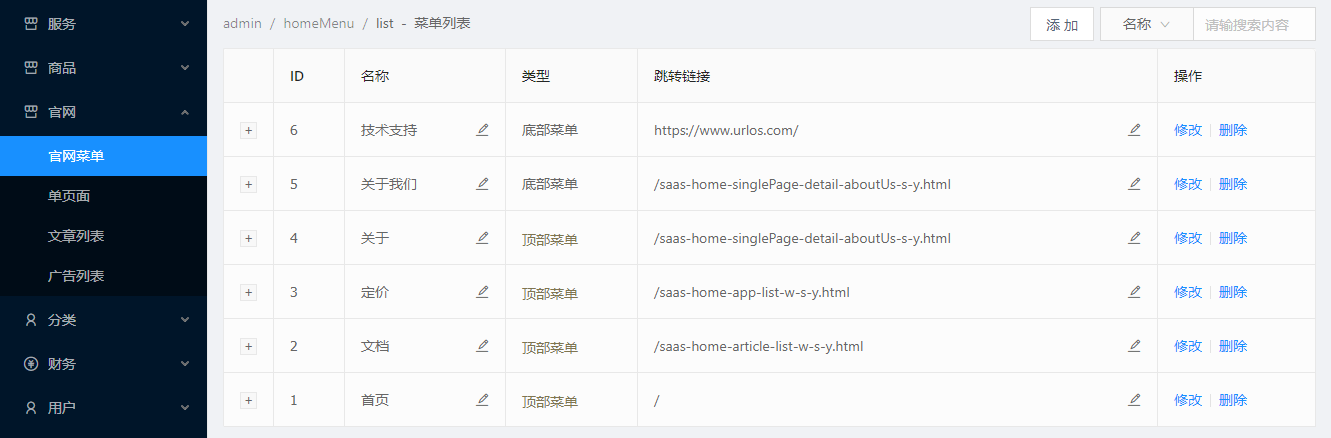The width and height of the screenshot is (1331, 438).
Task: Edit name pencil icon for 关于我们
Action: (483, 183)
